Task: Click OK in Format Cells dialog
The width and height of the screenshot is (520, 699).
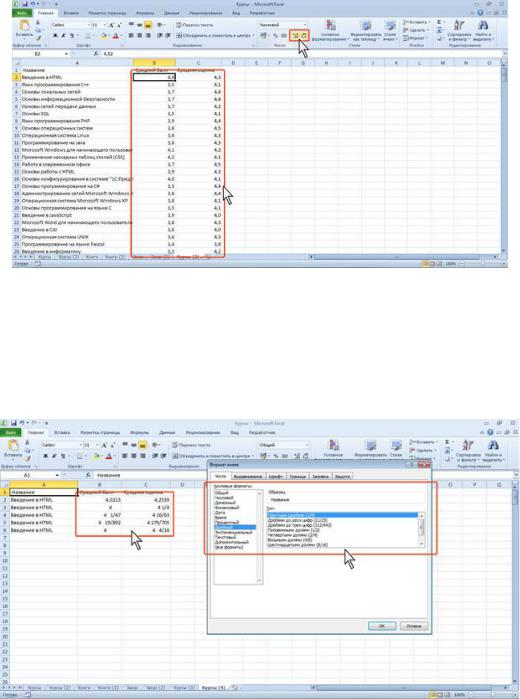Action: (382, 626)
